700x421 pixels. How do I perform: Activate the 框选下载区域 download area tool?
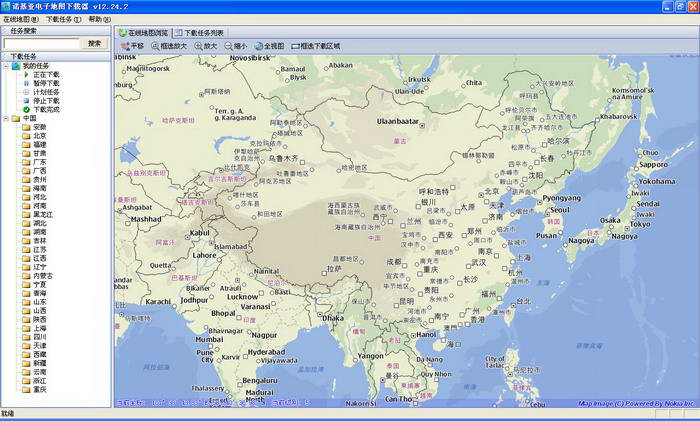tap(316, 46)
